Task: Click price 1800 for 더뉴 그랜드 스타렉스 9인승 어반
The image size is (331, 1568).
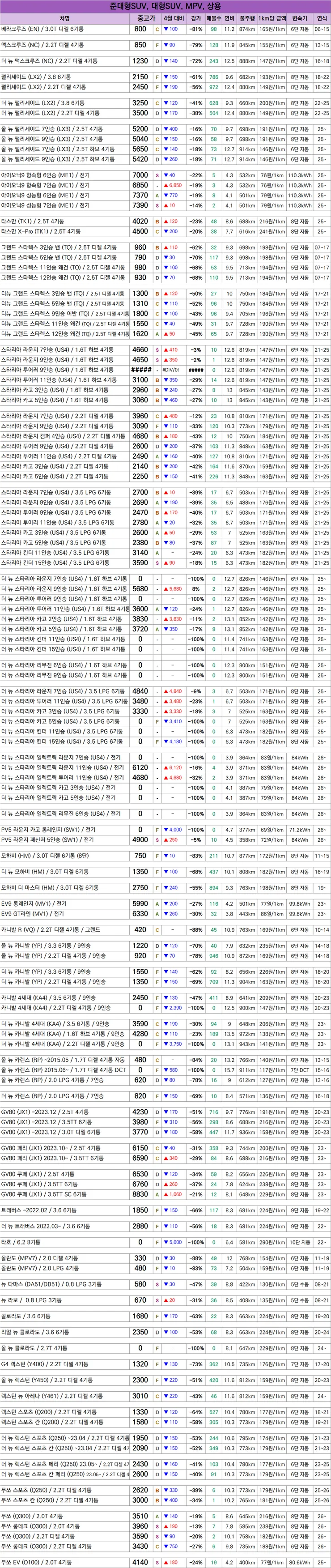Action: pos(140,314)
